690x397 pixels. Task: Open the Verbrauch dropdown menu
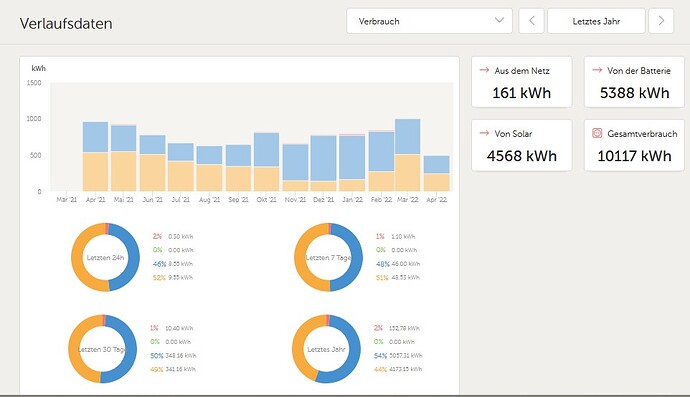(429, 21)
